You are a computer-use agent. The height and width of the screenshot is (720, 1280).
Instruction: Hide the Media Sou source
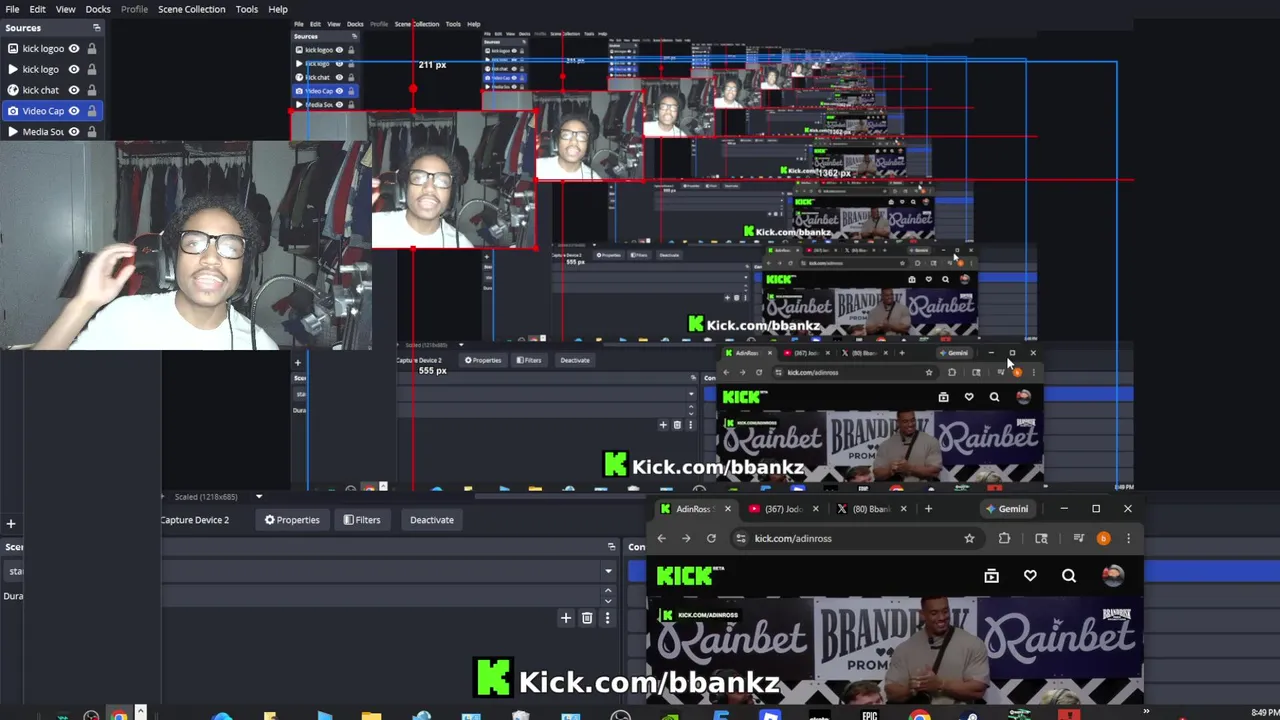(73, 132)
